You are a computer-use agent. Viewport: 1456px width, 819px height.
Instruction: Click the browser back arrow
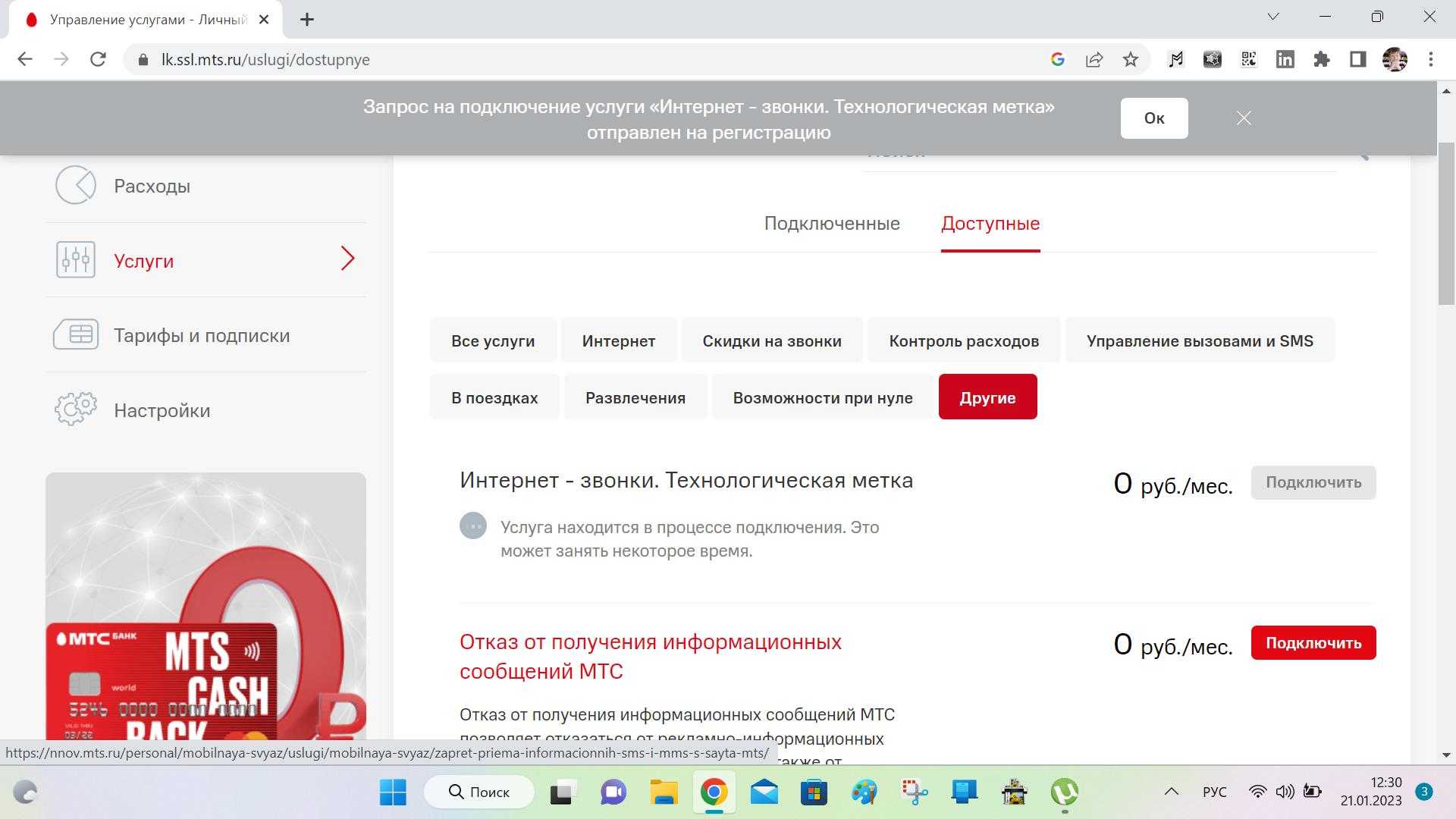[x=25, y=59]
